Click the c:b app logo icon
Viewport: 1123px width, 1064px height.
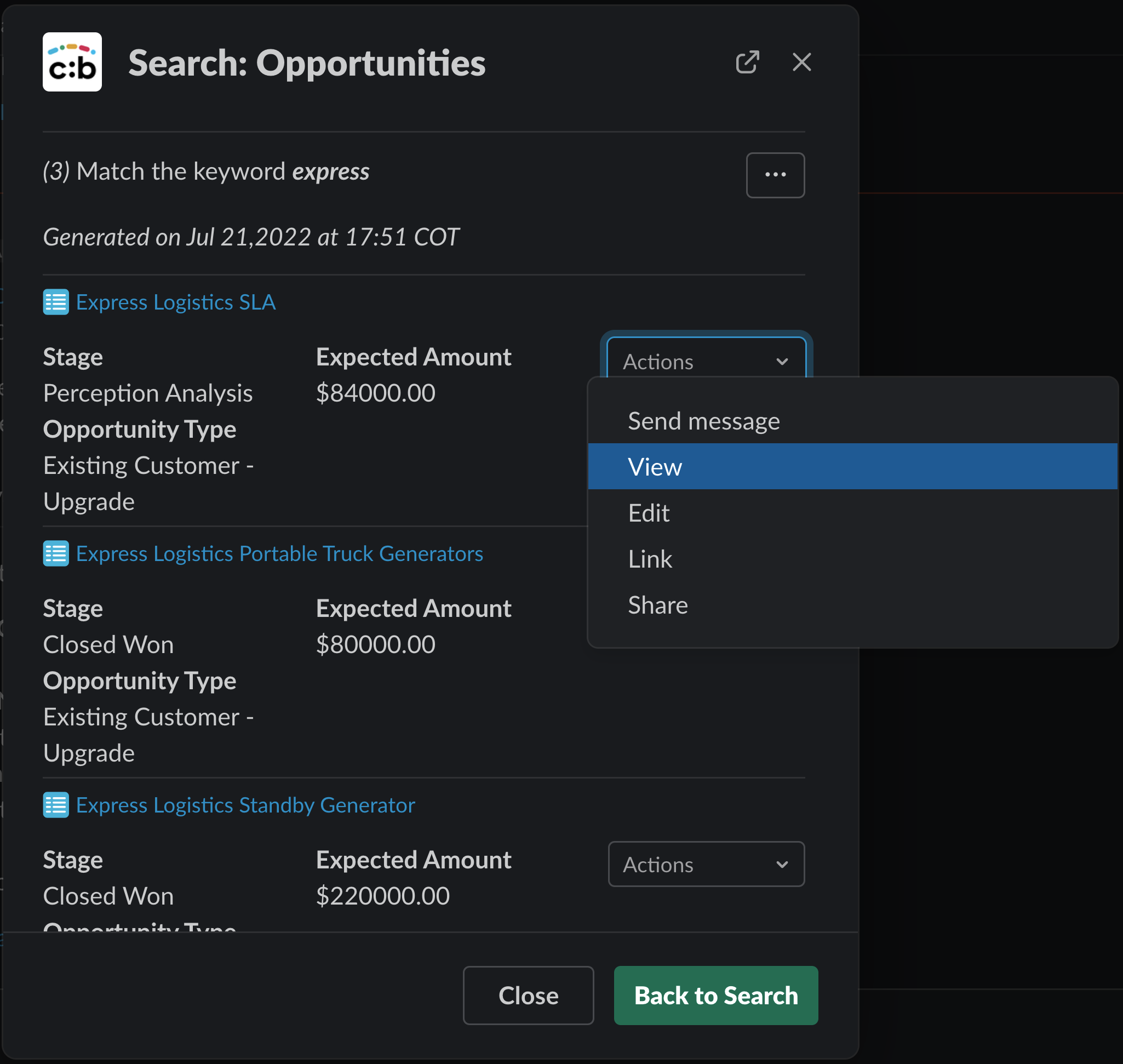72,62
